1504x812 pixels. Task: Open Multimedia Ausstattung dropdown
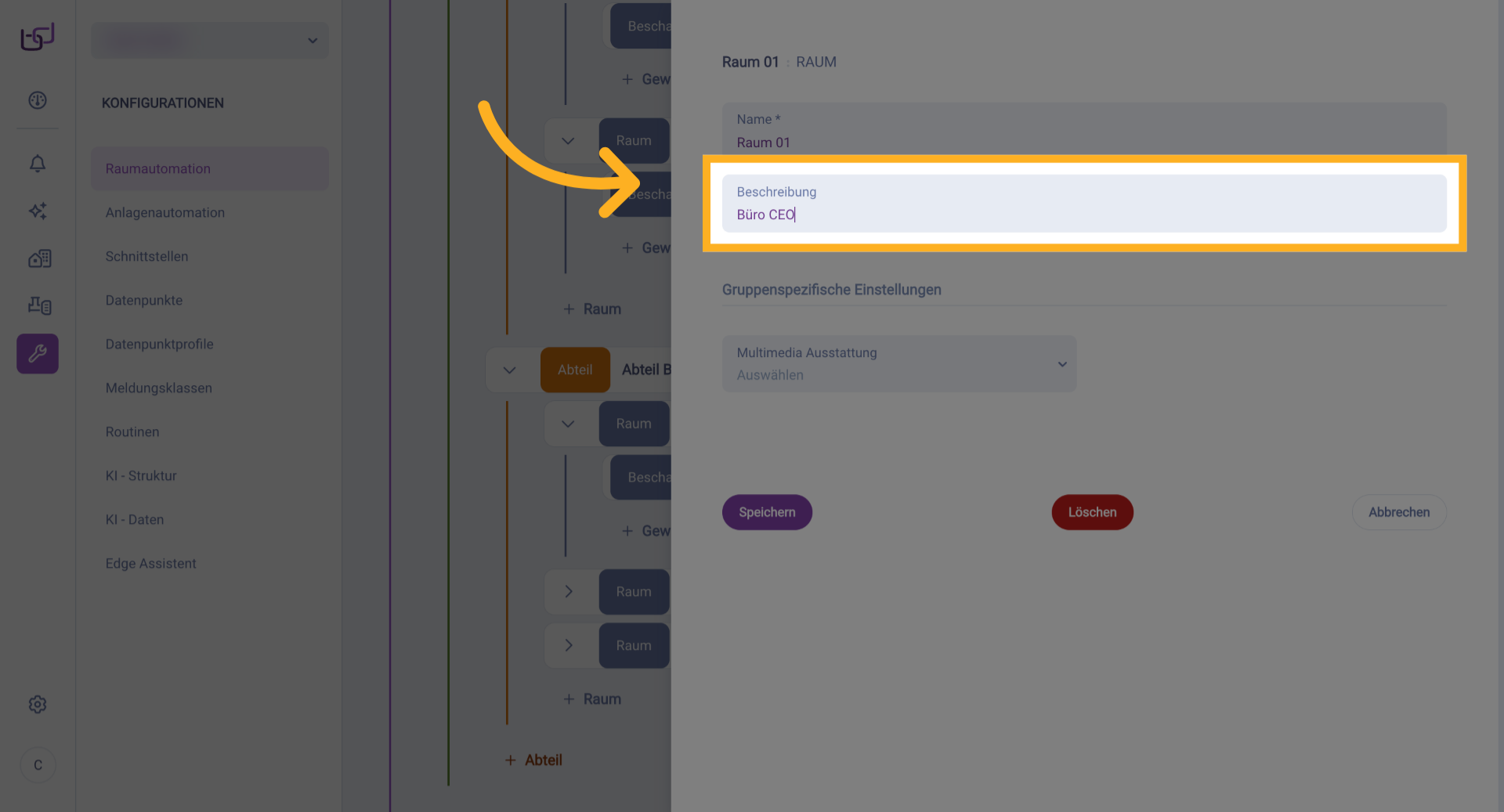pyautogui.click(x=898, y=364)
